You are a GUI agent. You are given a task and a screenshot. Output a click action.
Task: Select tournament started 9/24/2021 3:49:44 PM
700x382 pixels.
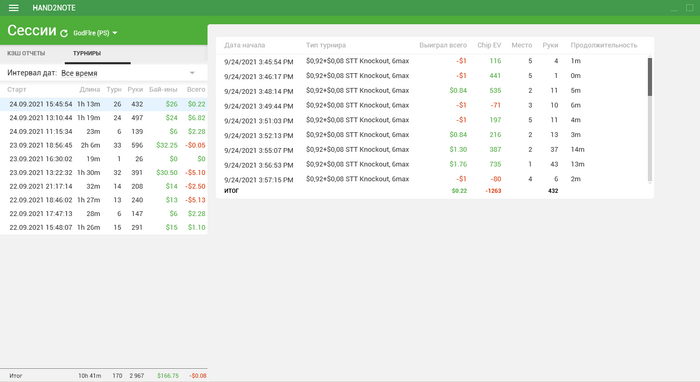pyautogui.click(x=432, y=105)
